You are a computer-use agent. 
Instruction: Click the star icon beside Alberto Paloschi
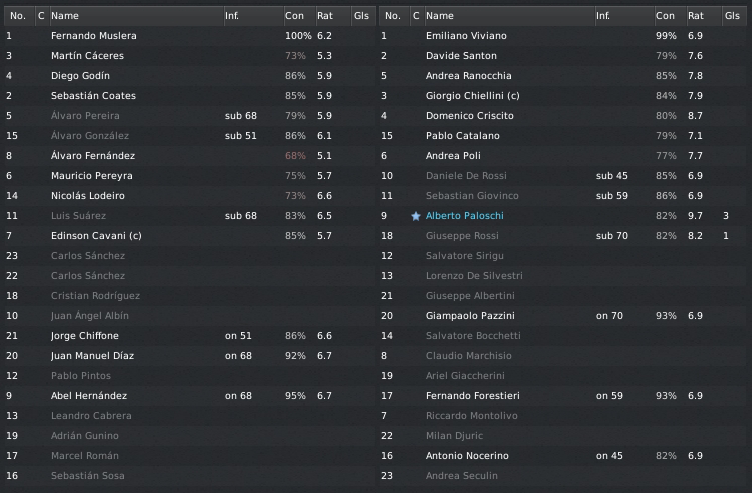pyautogui.click(x=415, y=216)
